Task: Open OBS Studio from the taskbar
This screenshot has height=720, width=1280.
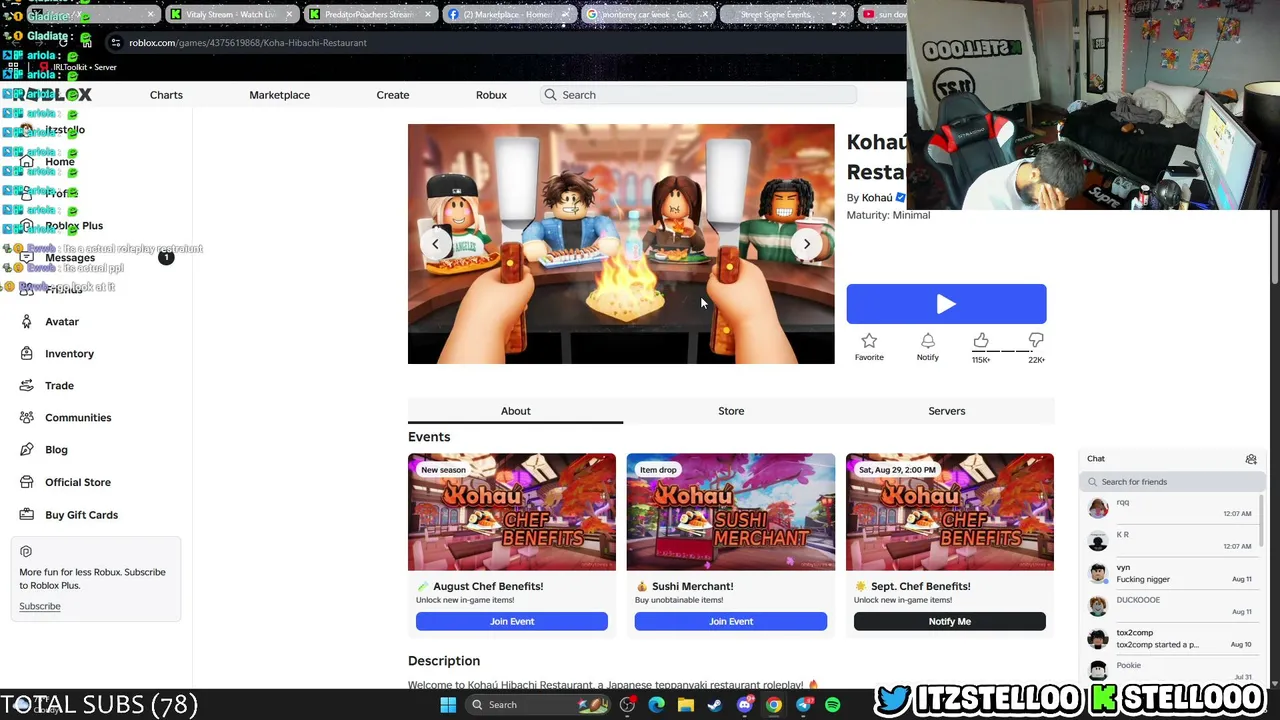Action: pos(627,705)
